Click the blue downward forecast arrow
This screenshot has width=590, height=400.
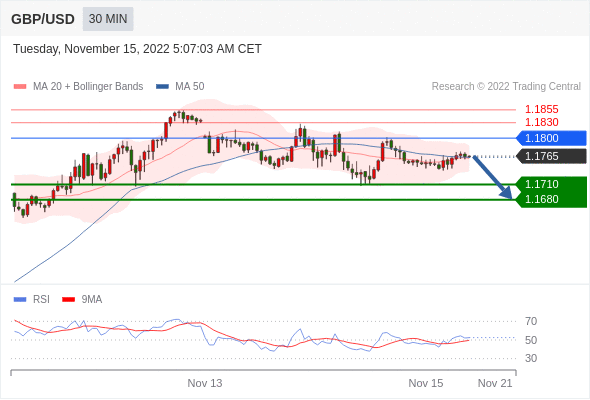493,177
